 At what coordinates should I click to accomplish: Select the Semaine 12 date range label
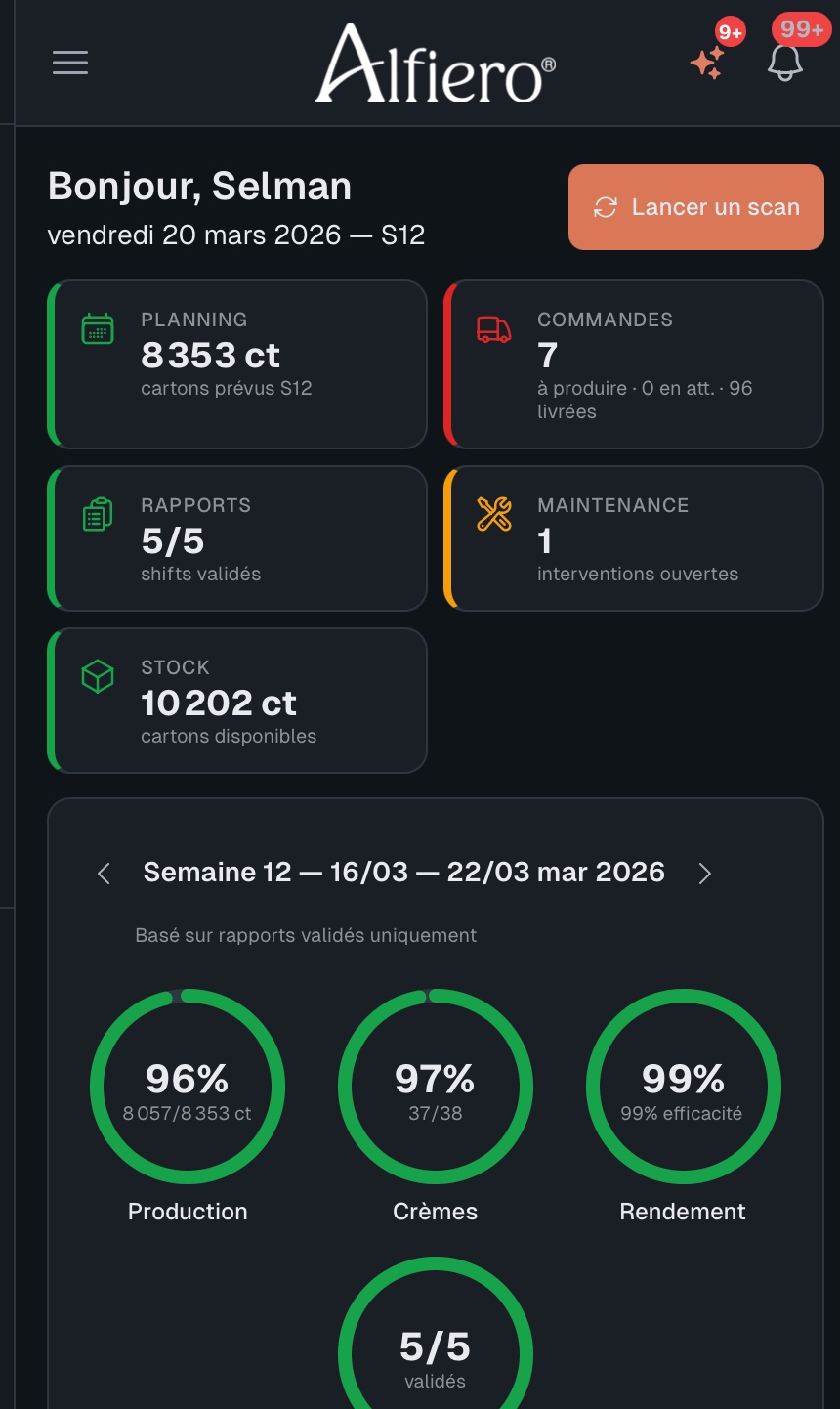pos(403,873)
